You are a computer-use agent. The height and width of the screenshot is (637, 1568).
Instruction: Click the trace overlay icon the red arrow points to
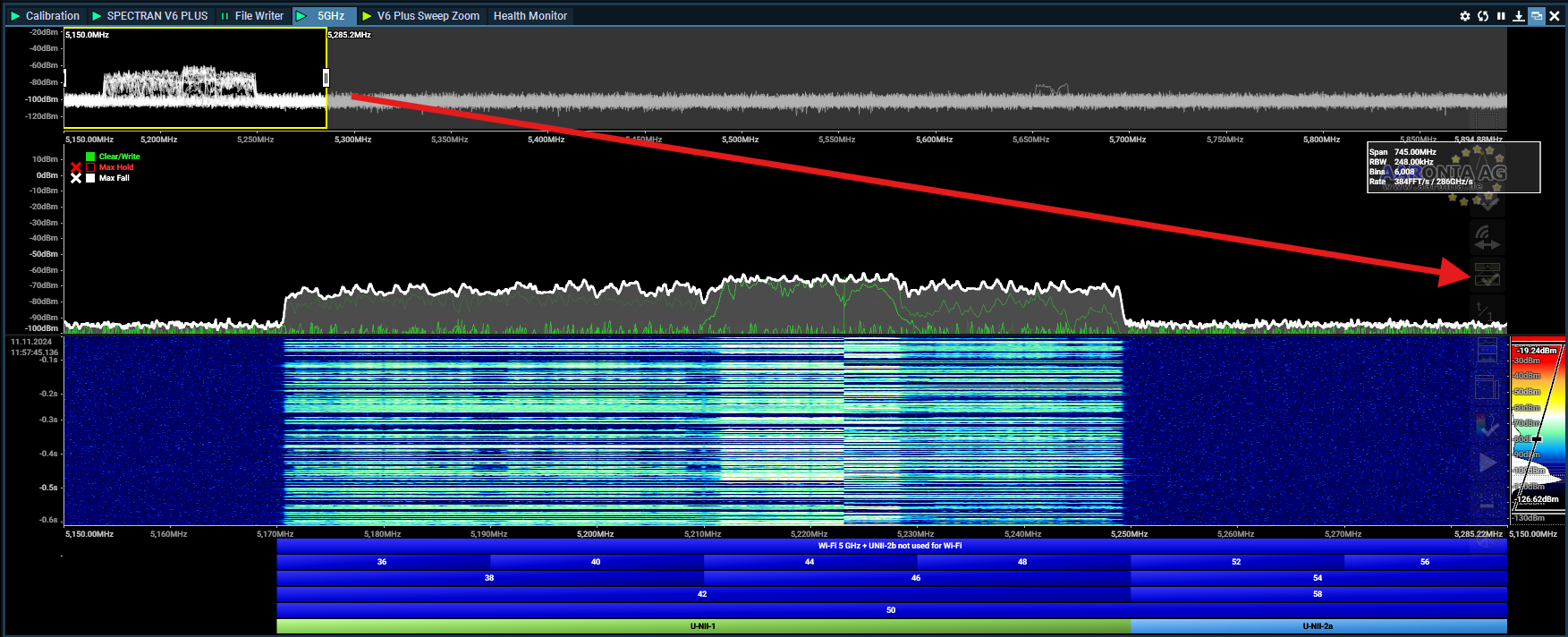click(x=1487, y=276)
